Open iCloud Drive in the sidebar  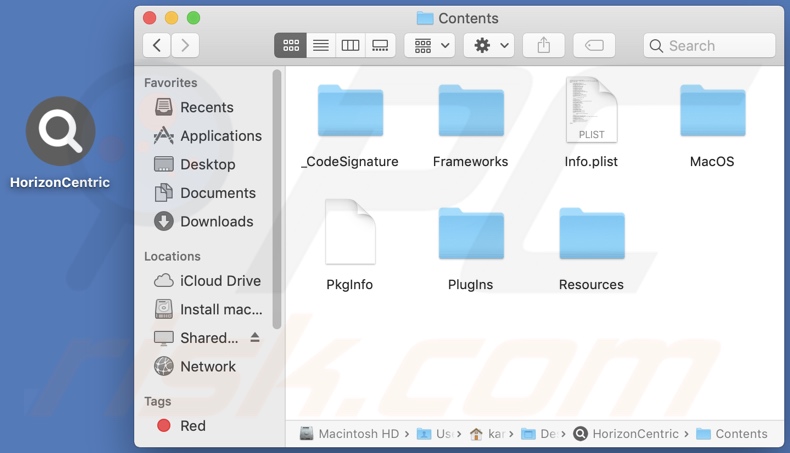coord(208,281)
